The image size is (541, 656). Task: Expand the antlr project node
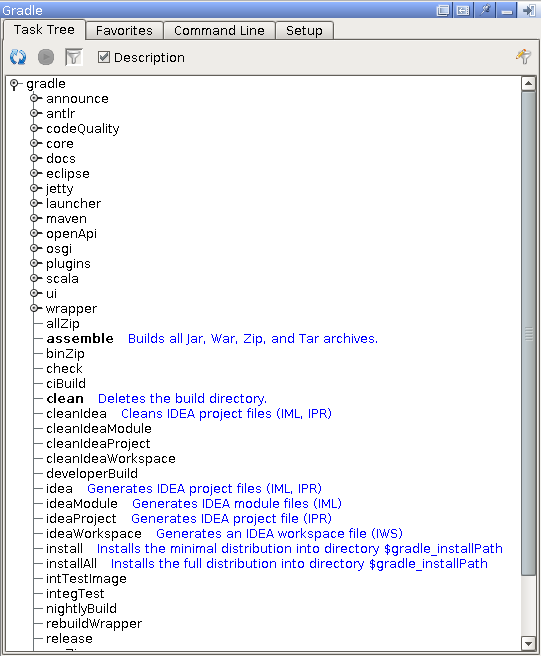point(34,113)
